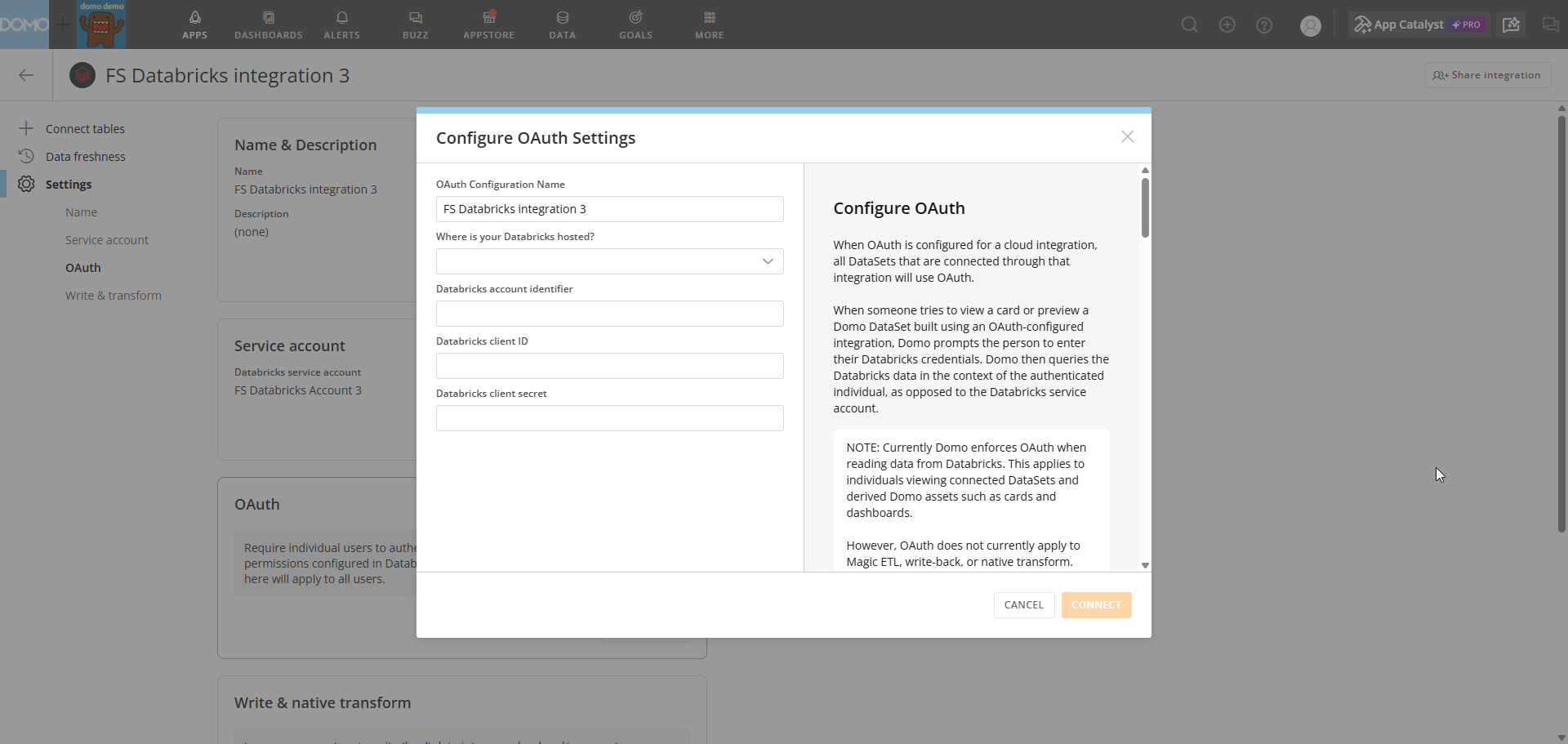Viewport: 1568px width, 744px height.
Task: Click the Settings gear icon
Action: [x=26, y=184]
